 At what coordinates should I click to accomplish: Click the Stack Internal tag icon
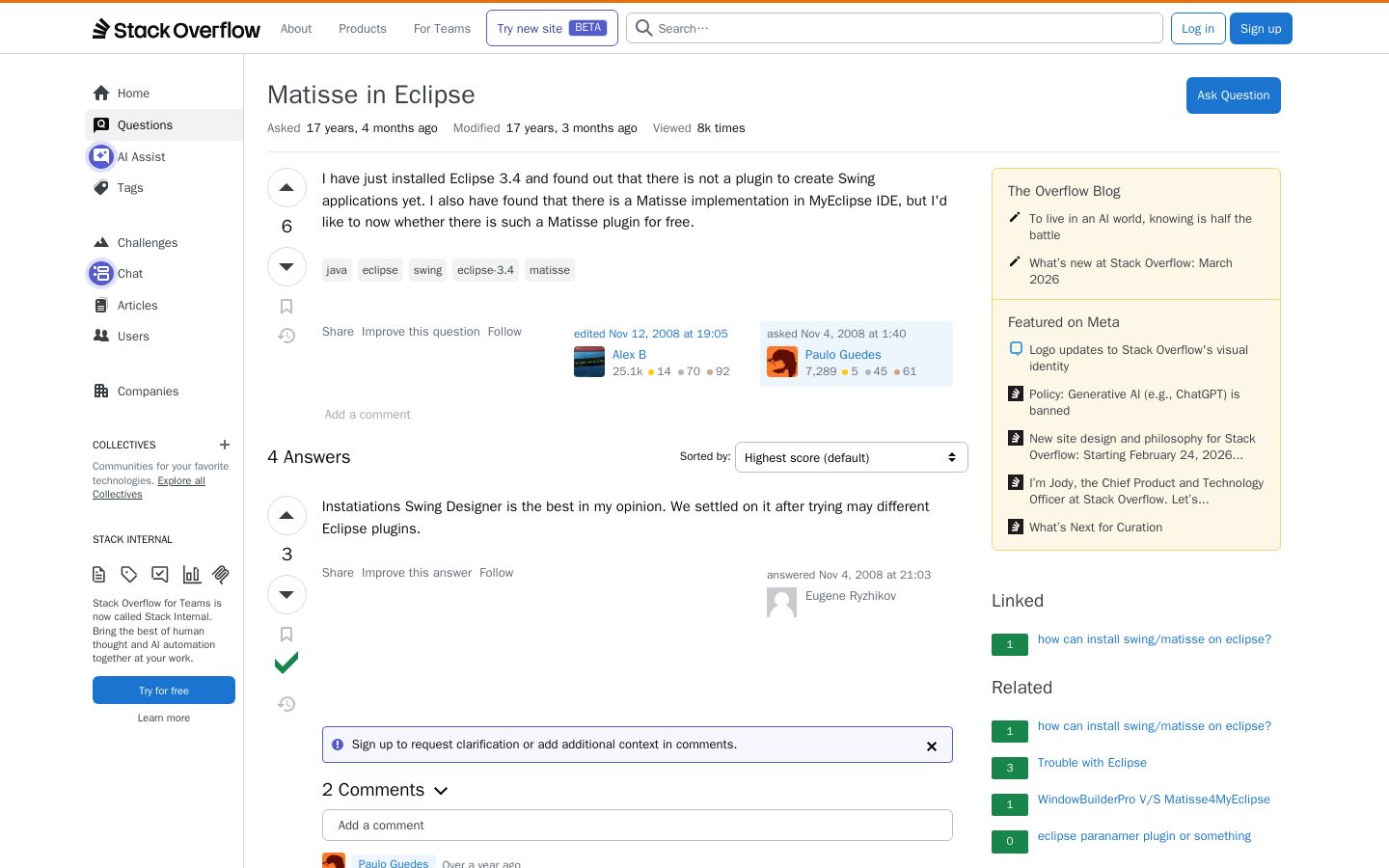pos(129,575)
